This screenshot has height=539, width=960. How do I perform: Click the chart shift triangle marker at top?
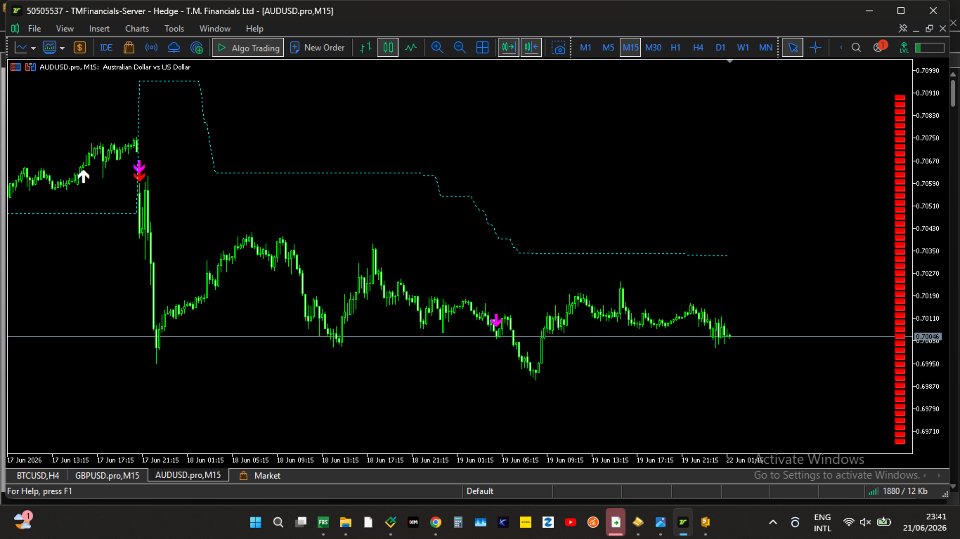tap(729, 61)
